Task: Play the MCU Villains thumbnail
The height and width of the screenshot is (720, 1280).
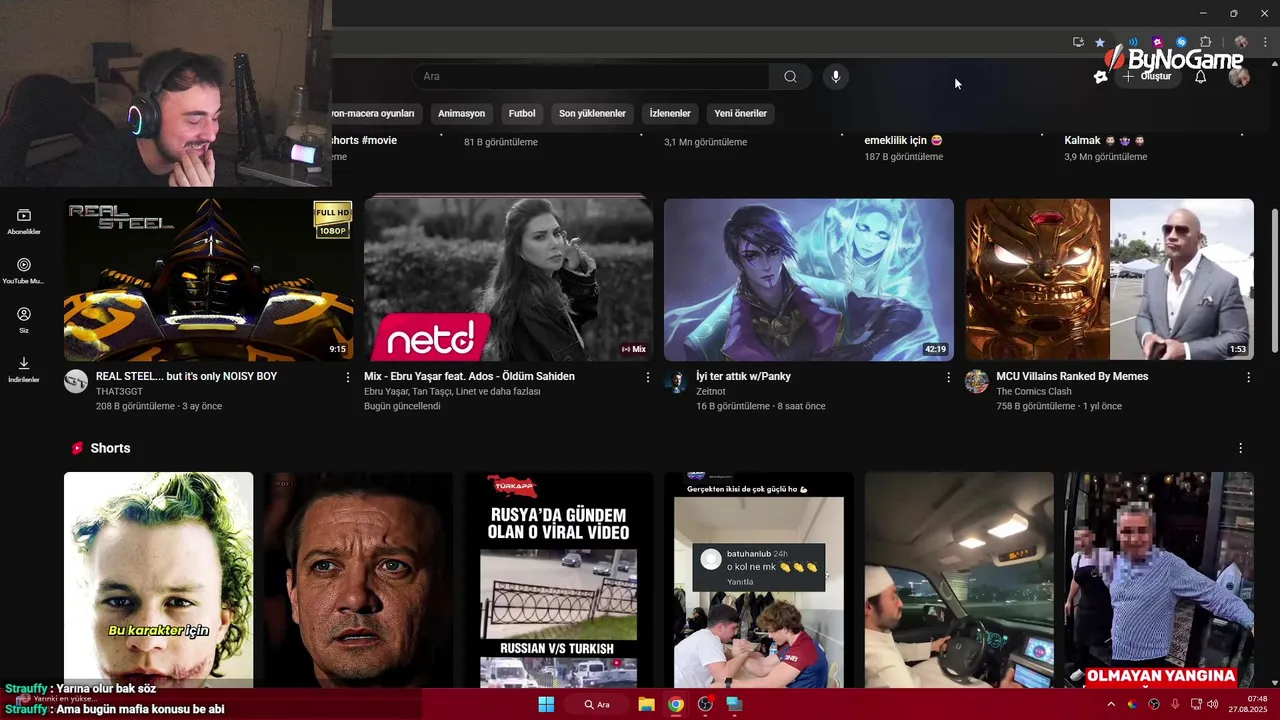Action: pos(1109,279)
